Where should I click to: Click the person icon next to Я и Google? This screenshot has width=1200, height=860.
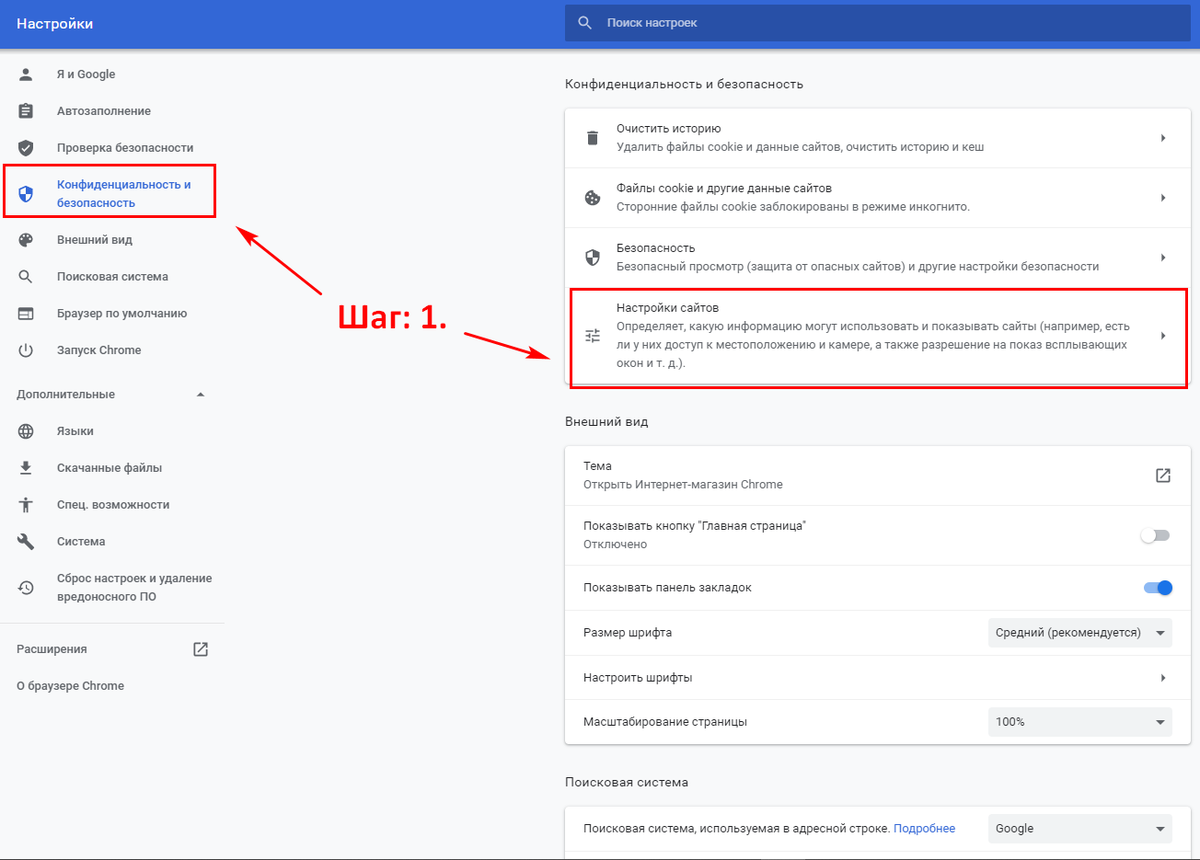26,74
